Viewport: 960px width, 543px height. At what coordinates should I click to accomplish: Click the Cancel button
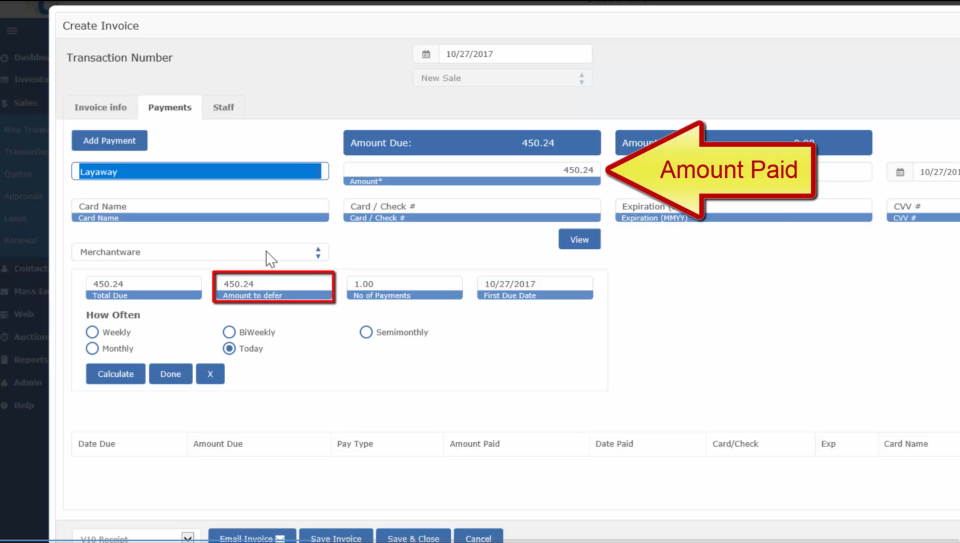[478, 537]
